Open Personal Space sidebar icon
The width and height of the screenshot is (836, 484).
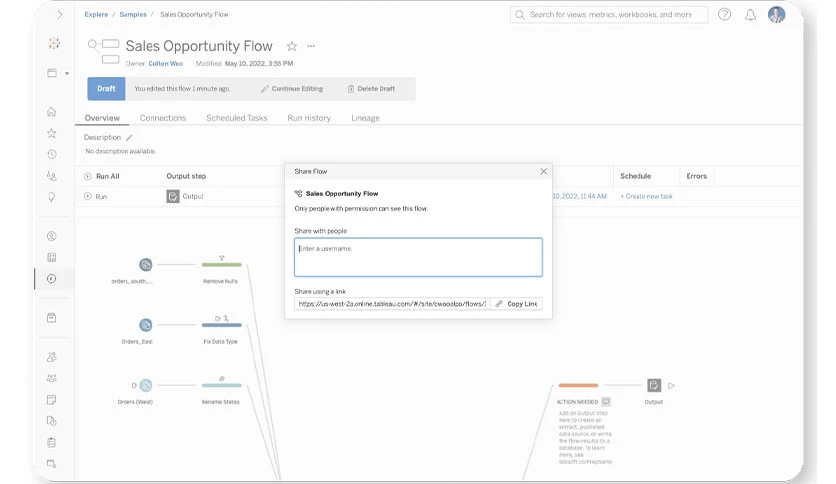pyautogui.click(x=52, y=236)
